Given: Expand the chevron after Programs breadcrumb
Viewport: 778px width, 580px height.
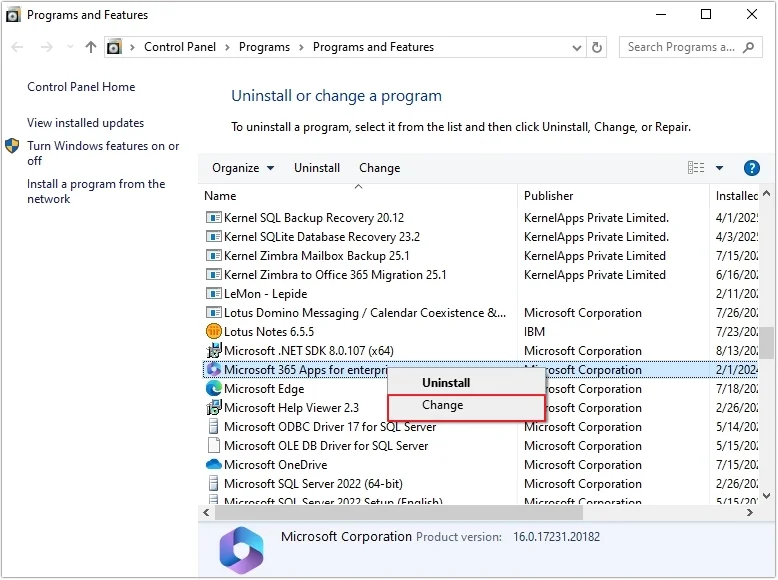Looking at the screenshot, I should [301, 48].
